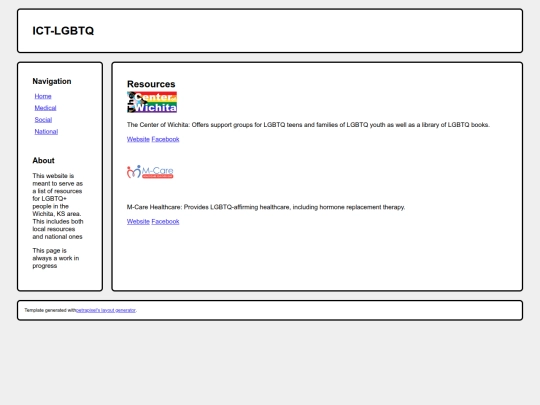This screenshot has height=405, width=540.
Task: Click the 'This website is meant to serve' paragraph
Action: pyautogui.click(x=58, y=206)
